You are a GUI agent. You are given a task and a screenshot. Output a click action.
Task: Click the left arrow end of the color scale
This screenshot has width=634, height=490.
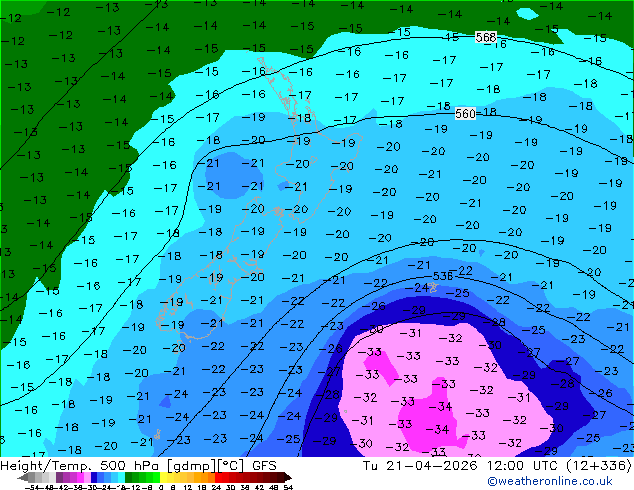[22, 478]
